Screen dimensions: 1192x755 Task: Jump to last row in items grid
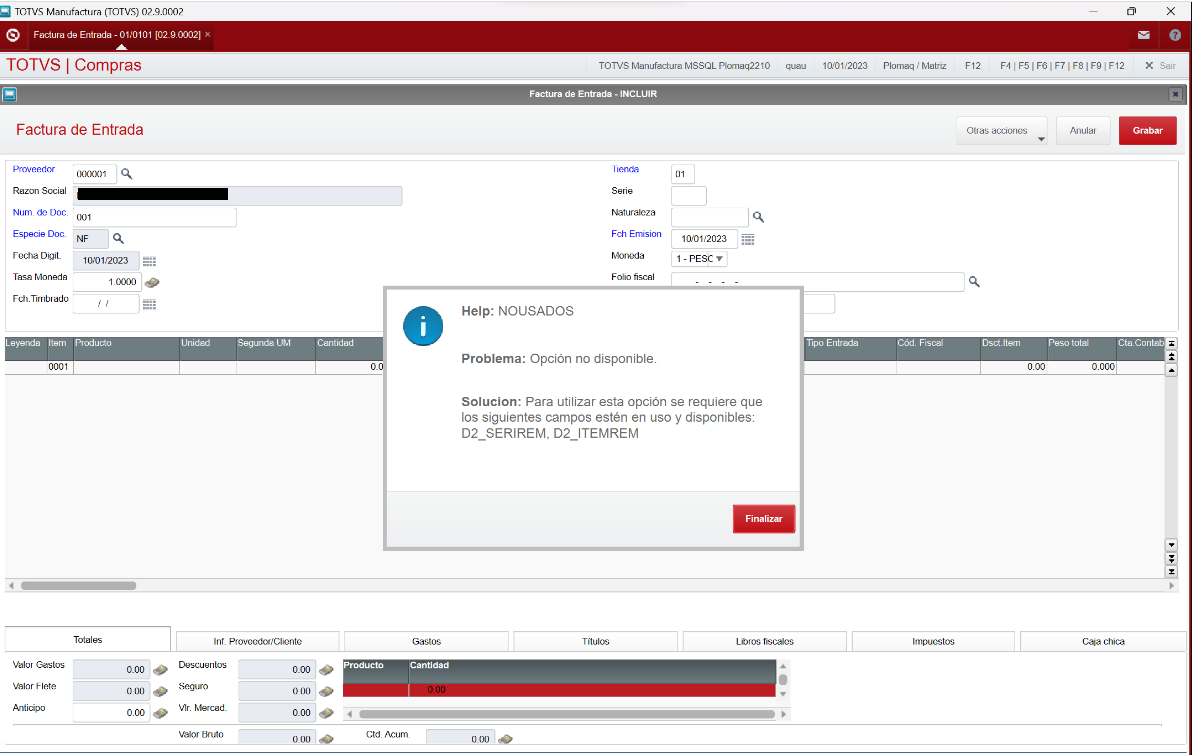pyautogui.click(x=1171, y=571)
